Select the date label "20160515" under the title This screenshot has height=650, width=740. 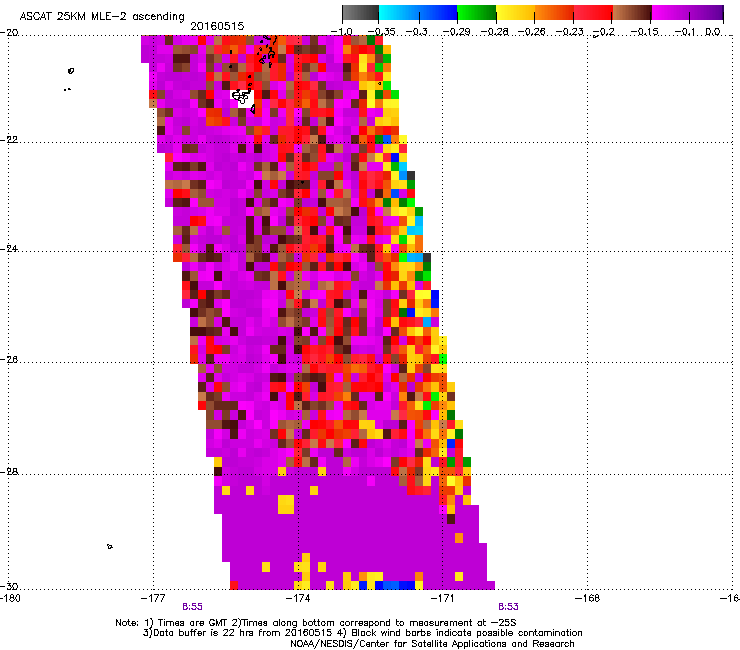tap(217, 26)
